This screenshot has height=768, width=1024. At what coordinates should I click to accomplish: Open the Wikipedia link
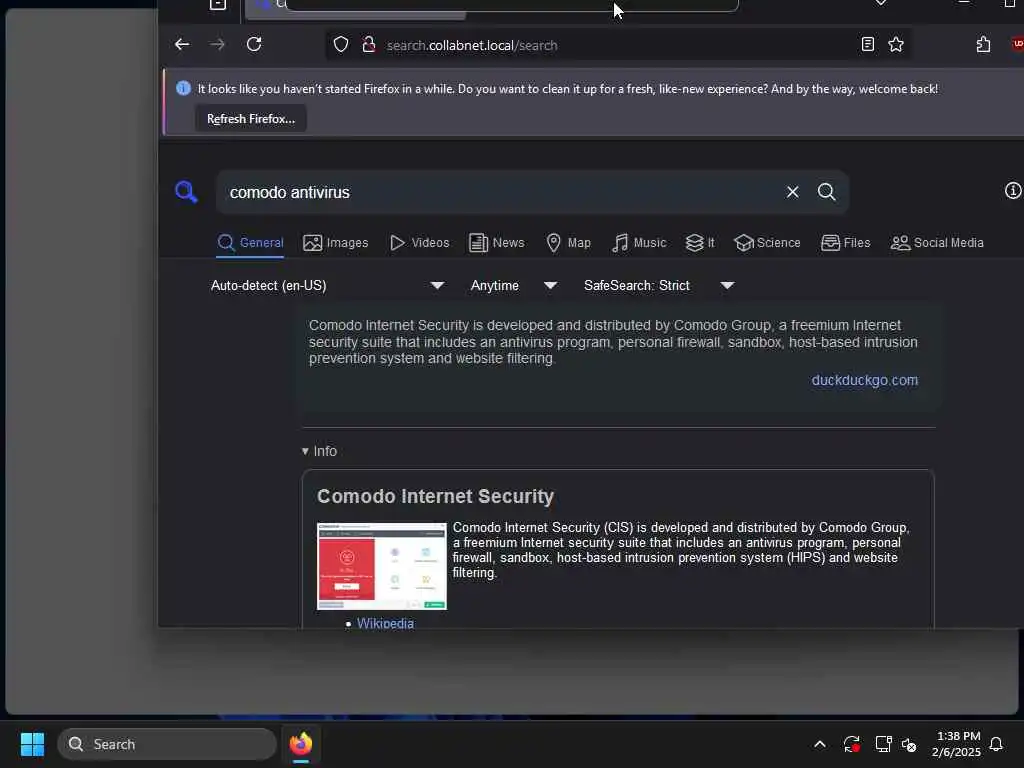[x=385, y=623]
